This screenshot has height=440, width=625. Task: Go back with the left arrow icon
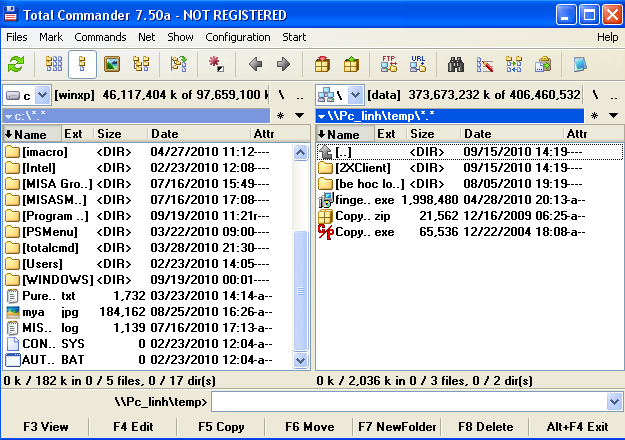[255, 64]
